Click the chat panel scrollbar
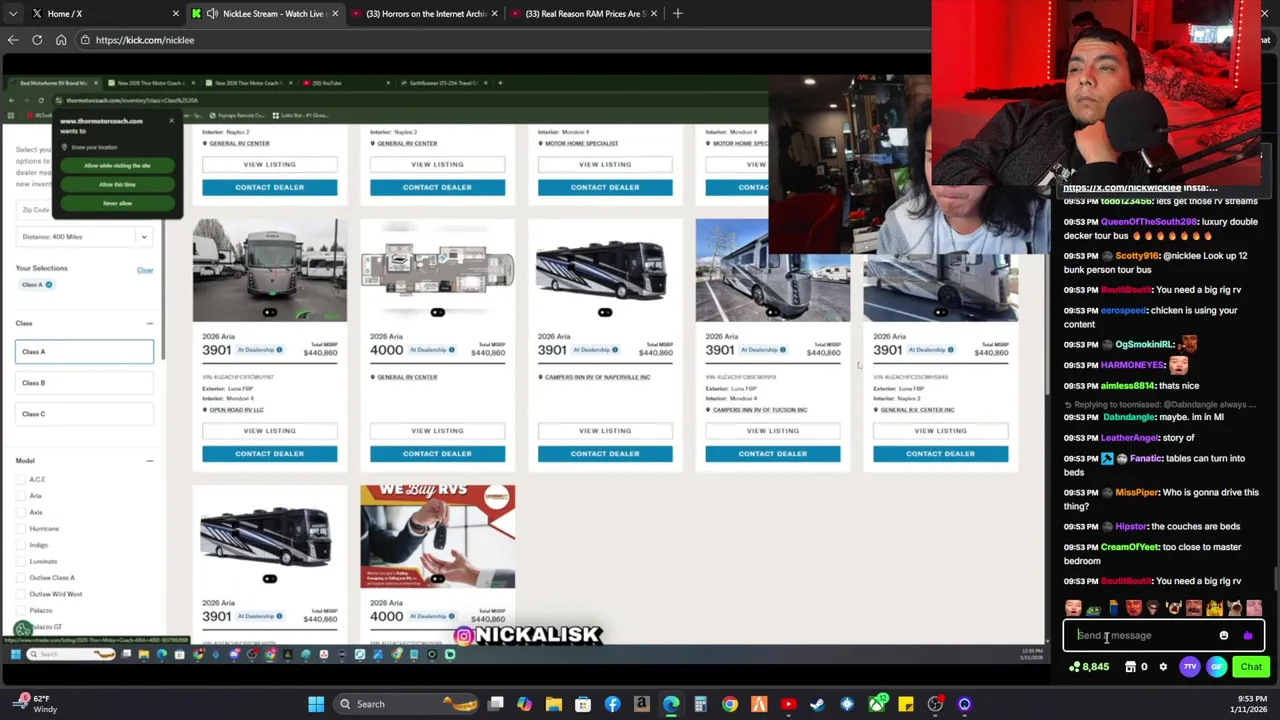The width and height of the screenshot is (1280, 720). [x=1274, y=577]
